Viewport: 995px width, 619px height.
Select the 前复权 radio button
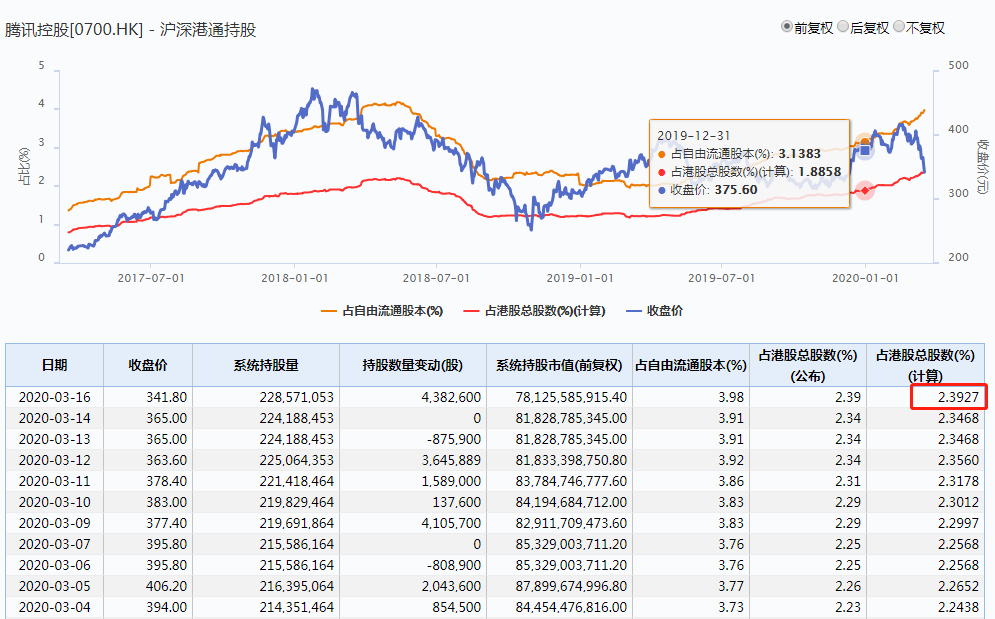[x=787, y=27]
